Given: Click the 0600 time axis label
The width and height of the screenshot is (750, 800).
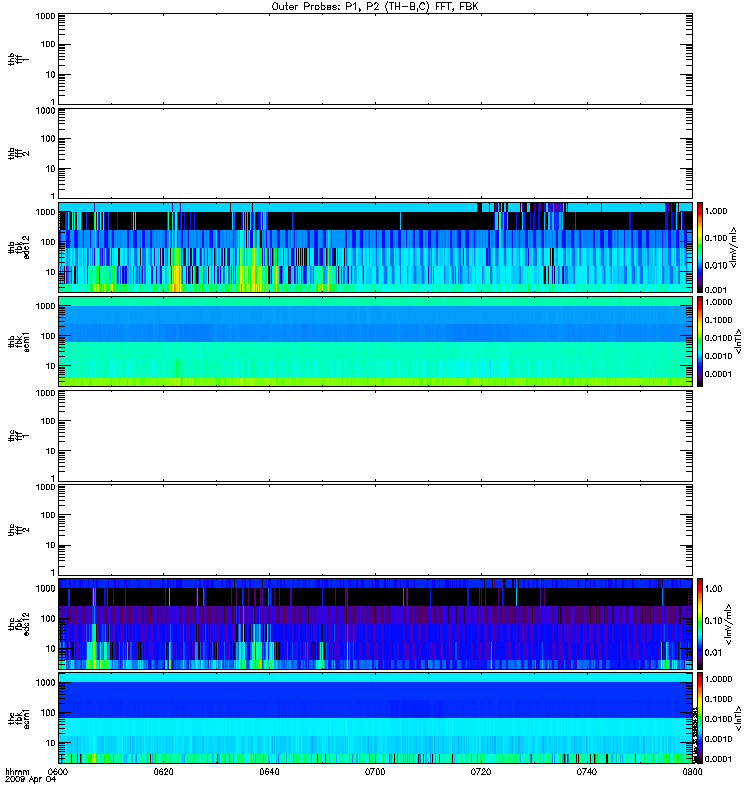Looking at the screenshot, I should coord(58,772).
